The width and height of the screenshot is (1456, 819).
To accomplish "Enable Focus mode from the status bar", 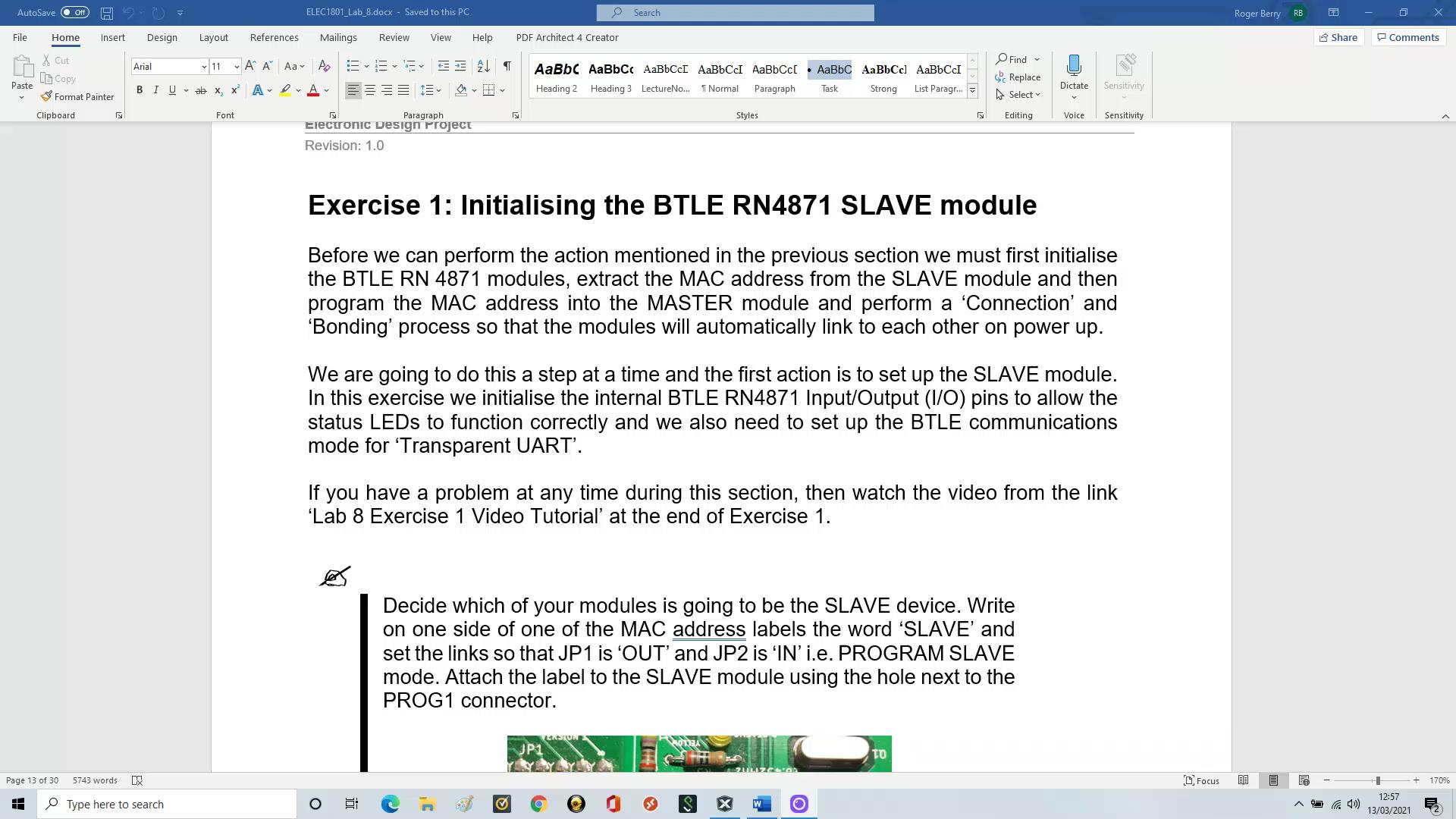I will coord(1200,780).
